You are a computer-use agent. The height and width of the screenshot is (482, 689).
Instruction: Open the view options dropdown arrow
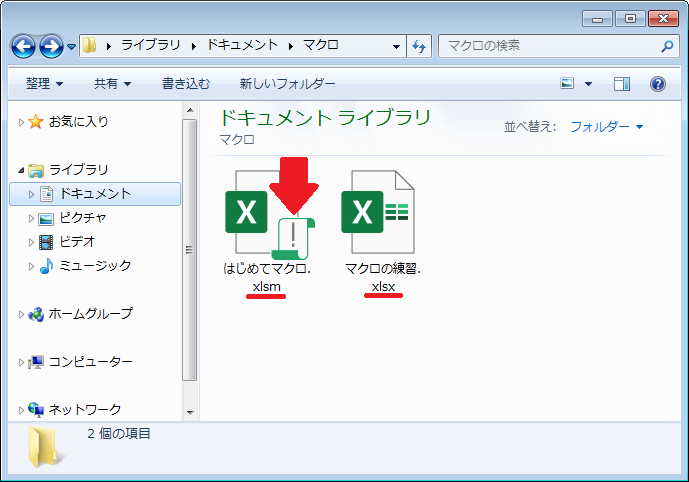tap(588, 83)
